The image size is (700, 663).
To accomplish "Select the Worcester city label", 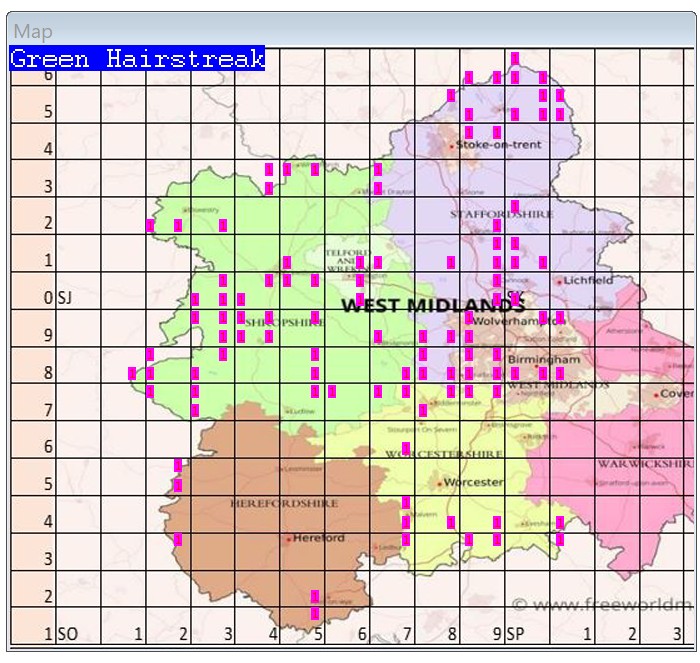I will pos(479,482).
